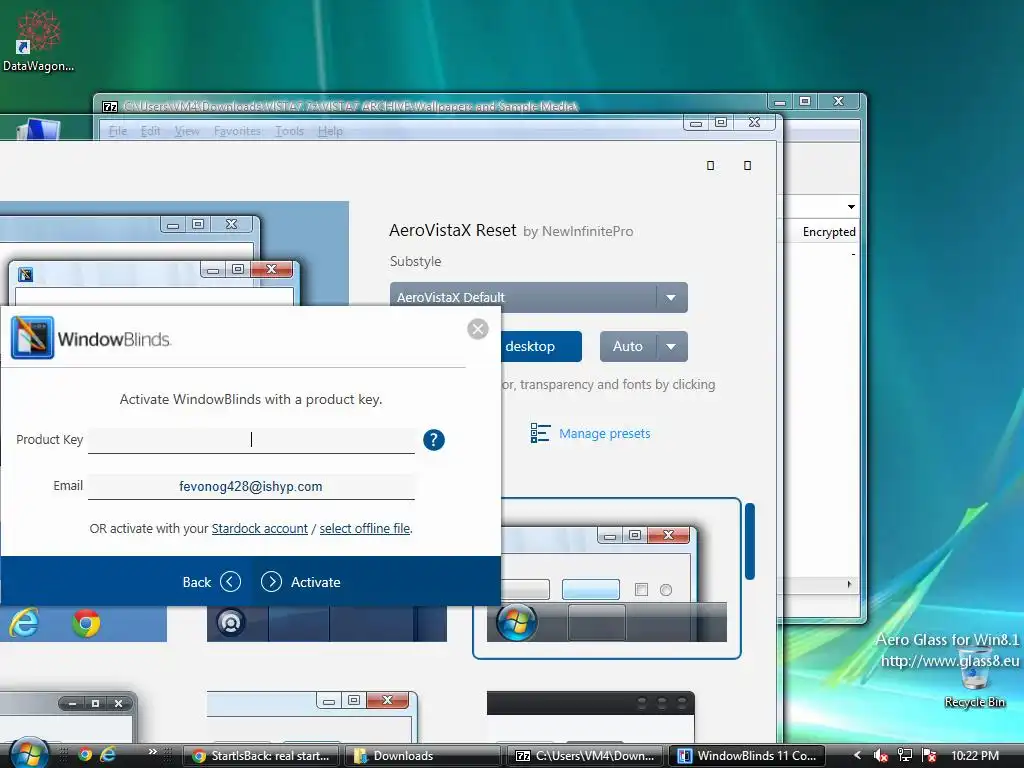The image size is (1024, 768).
Task: Click the round user icon in dark taskbar preview
Action: pyautogui.click(x=231, y=622)
